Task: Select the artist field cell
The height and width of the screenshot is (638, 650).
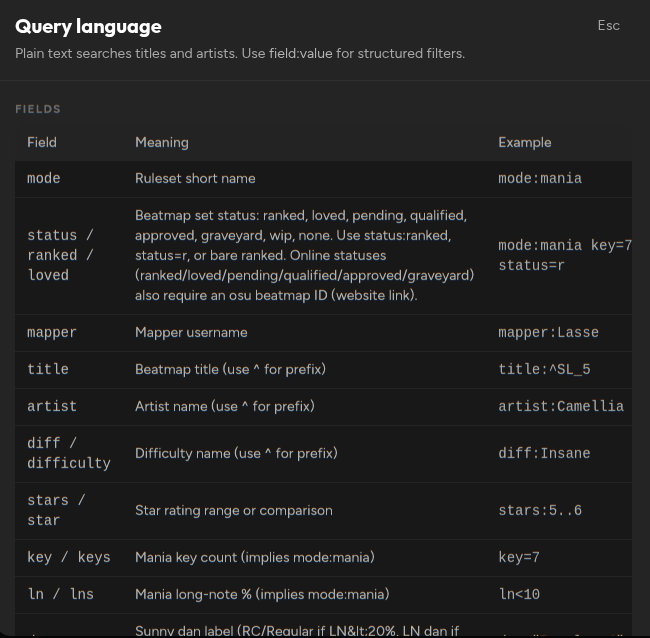Action: point(52,406)
